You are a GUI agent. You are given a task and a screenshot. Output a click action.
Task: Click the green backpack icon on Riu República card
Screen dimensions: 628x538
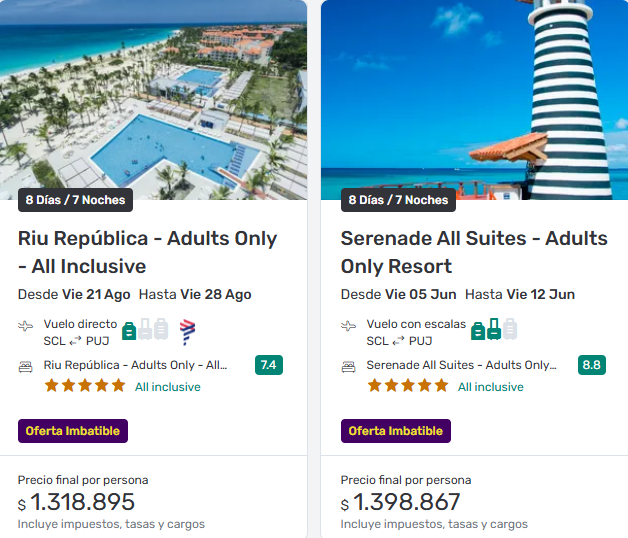(x=129, y=330)
